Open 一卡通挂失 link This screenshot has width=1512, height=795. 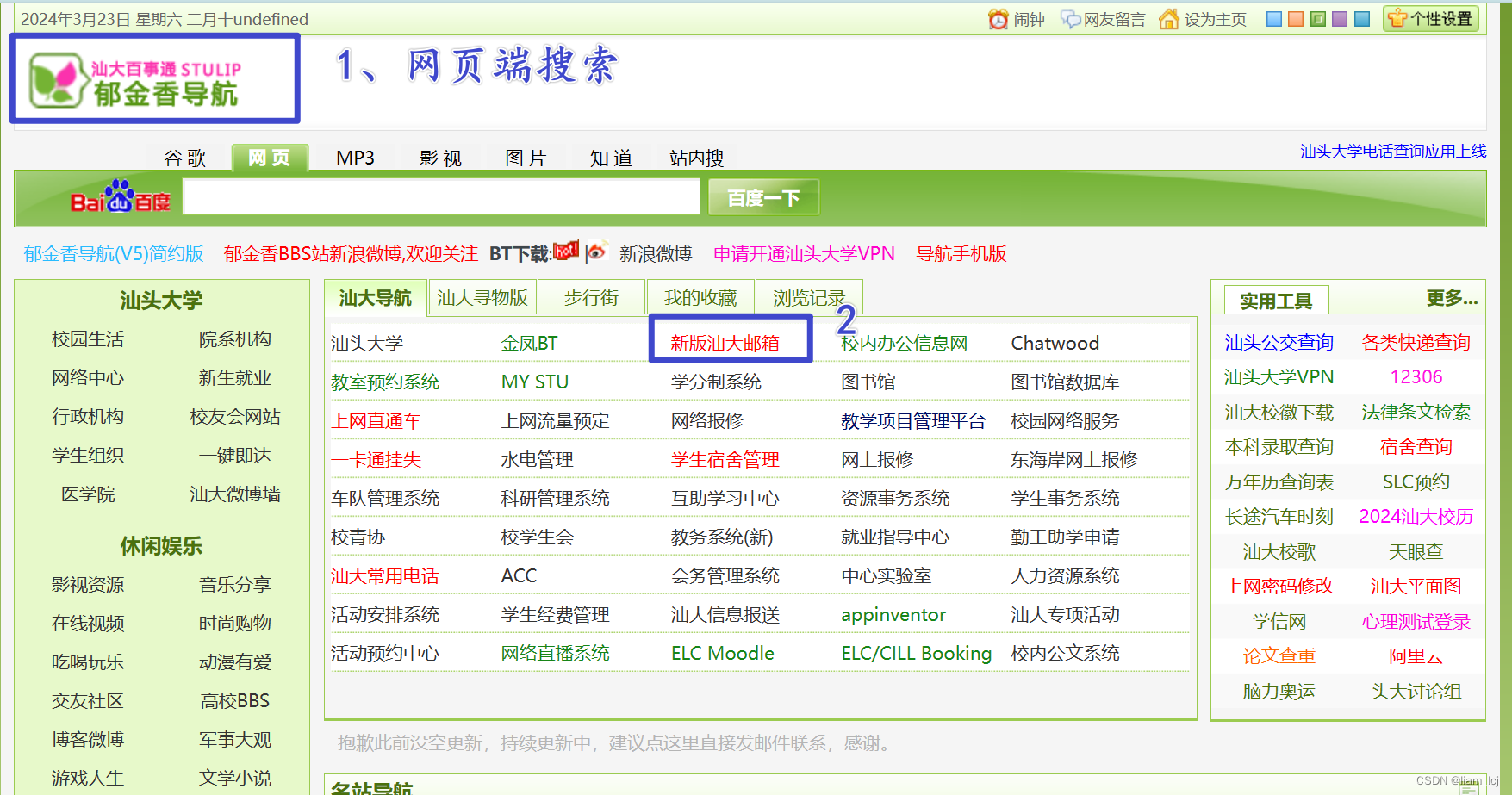[376, 459]
